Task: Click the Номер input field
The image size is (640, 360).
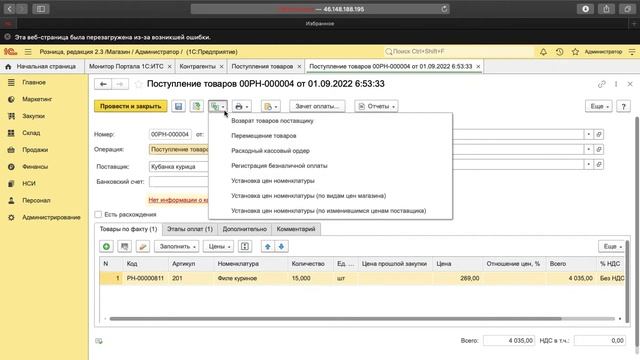Action: [170, 134]
